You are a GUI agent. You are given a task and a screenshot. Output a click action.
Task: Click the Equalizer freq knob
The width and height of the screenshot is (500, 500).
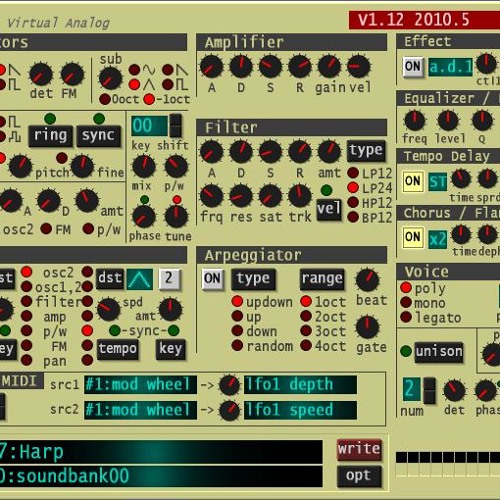point(415,120)
